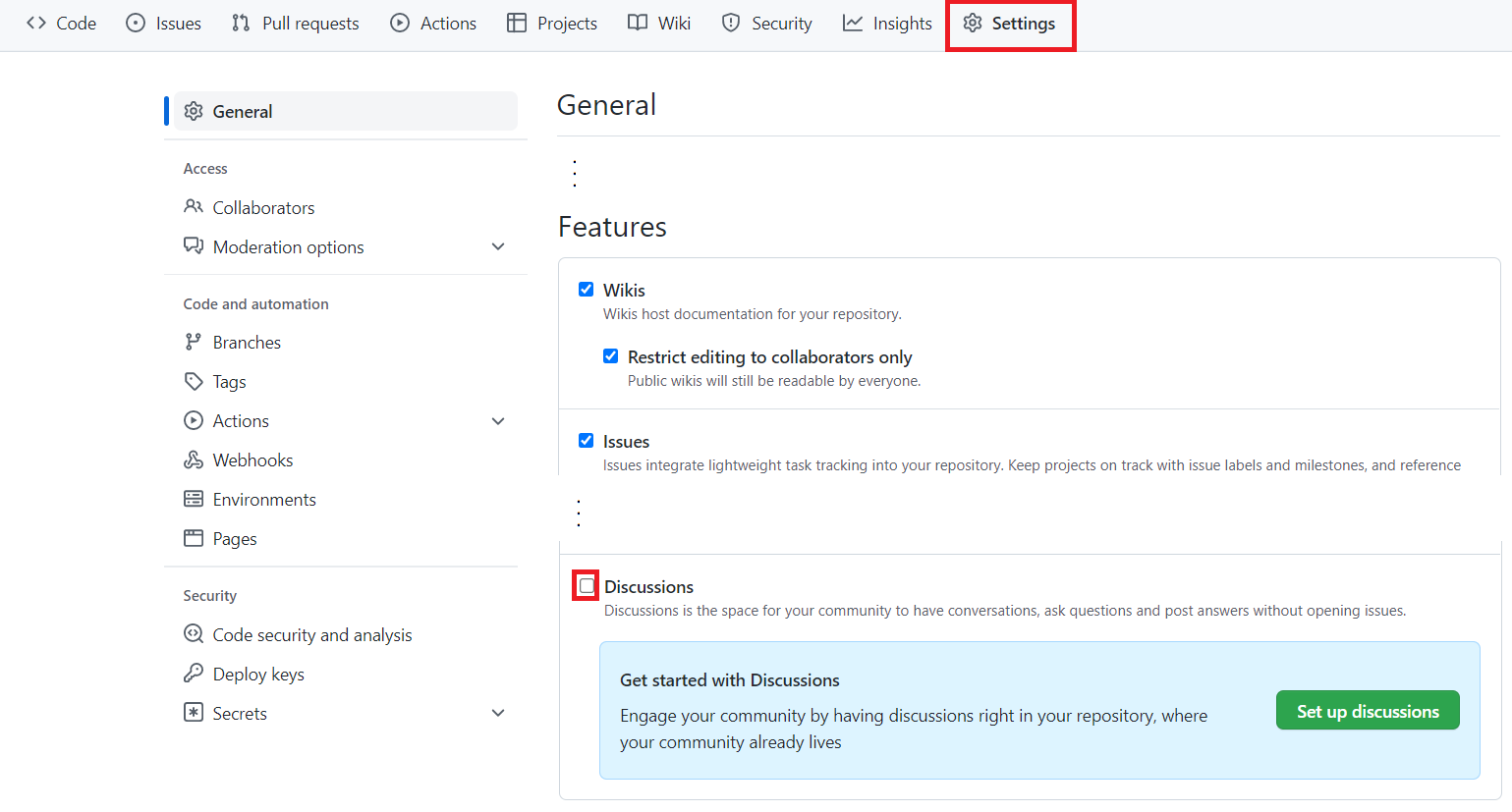The height and width of the screenshot is (812, 1512).
Task: Click the Pages browser icon
Action: tap(194, 538)
